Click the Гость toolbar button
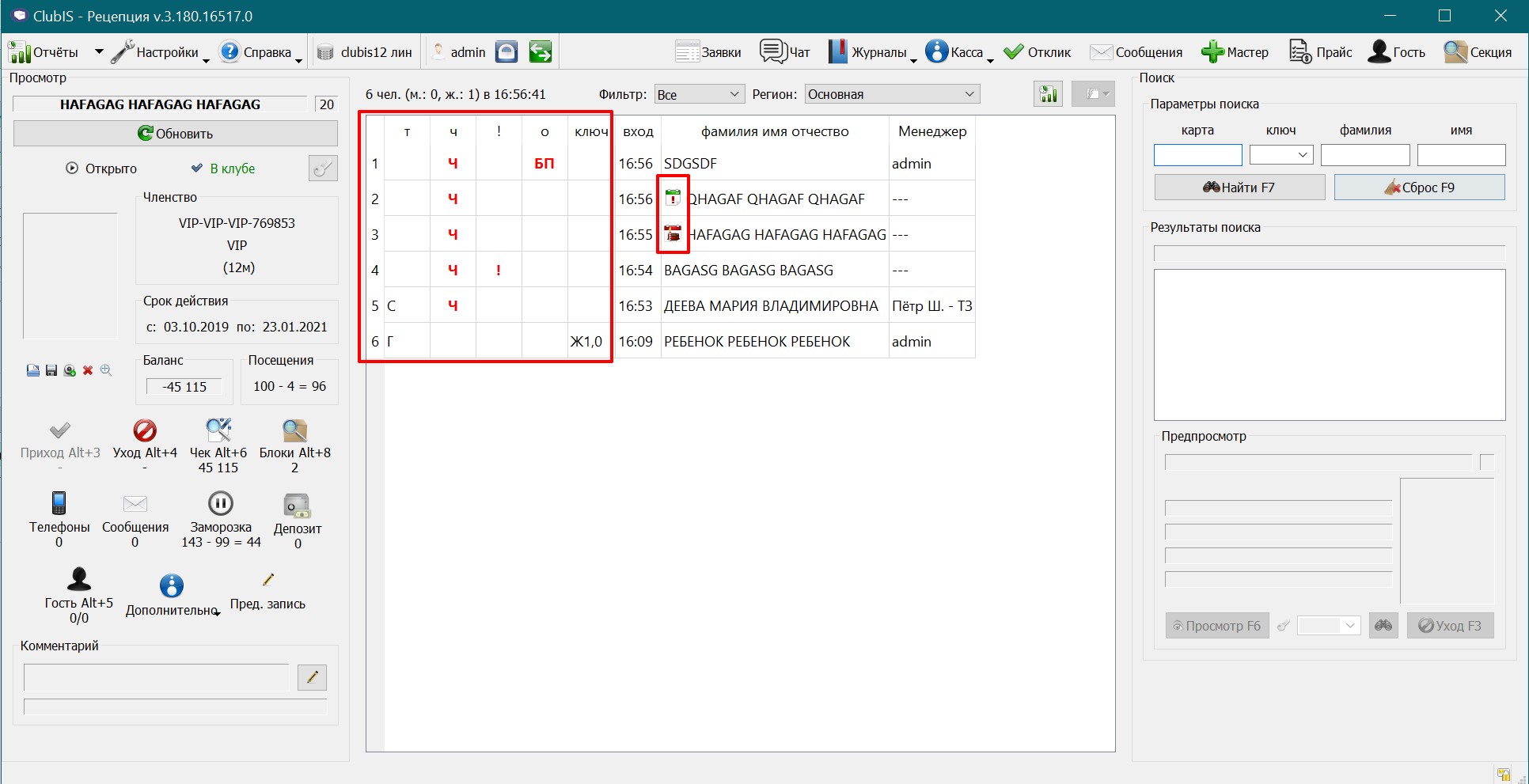 click(x=1397, y=52)
